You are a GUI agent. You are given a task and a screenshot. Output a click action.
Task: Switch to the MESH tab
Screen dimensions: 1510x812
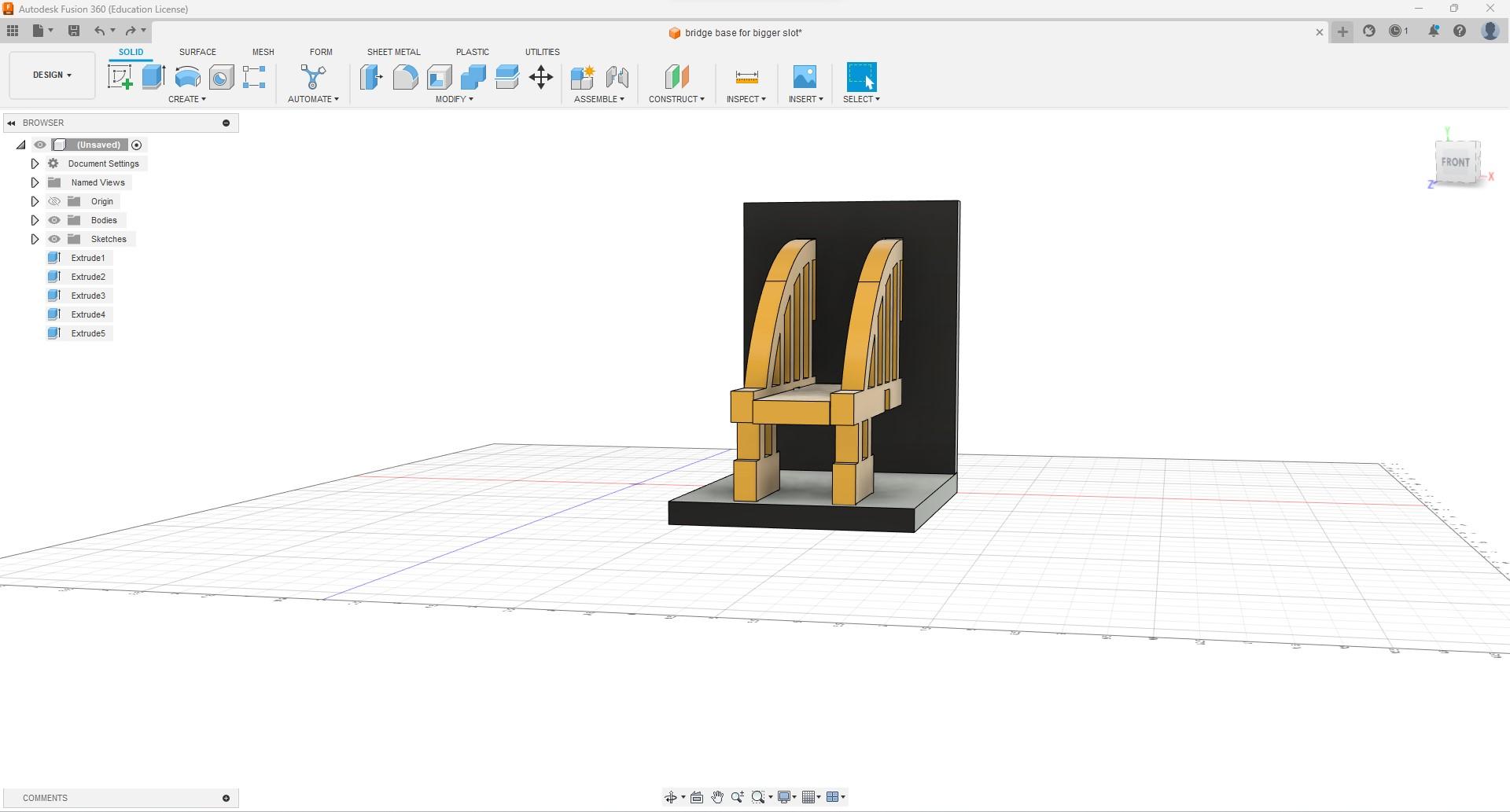click(263, 52)
